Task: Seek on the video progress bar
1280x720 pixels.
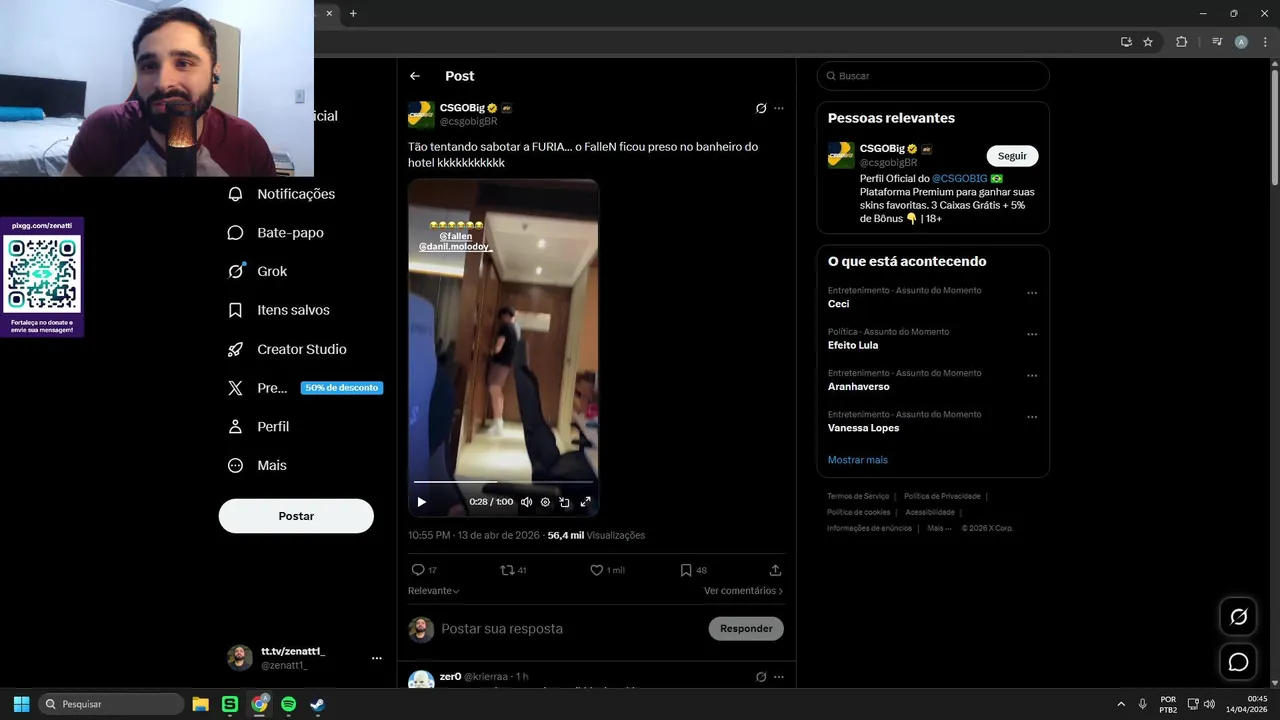Action: [x=503, y=483]
